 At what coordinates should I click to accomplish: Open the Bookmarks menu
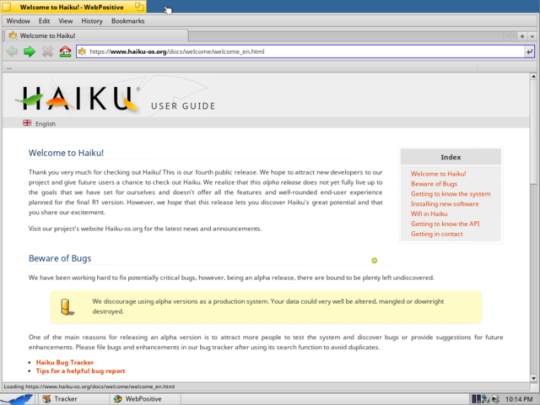(x=128, y=21)
